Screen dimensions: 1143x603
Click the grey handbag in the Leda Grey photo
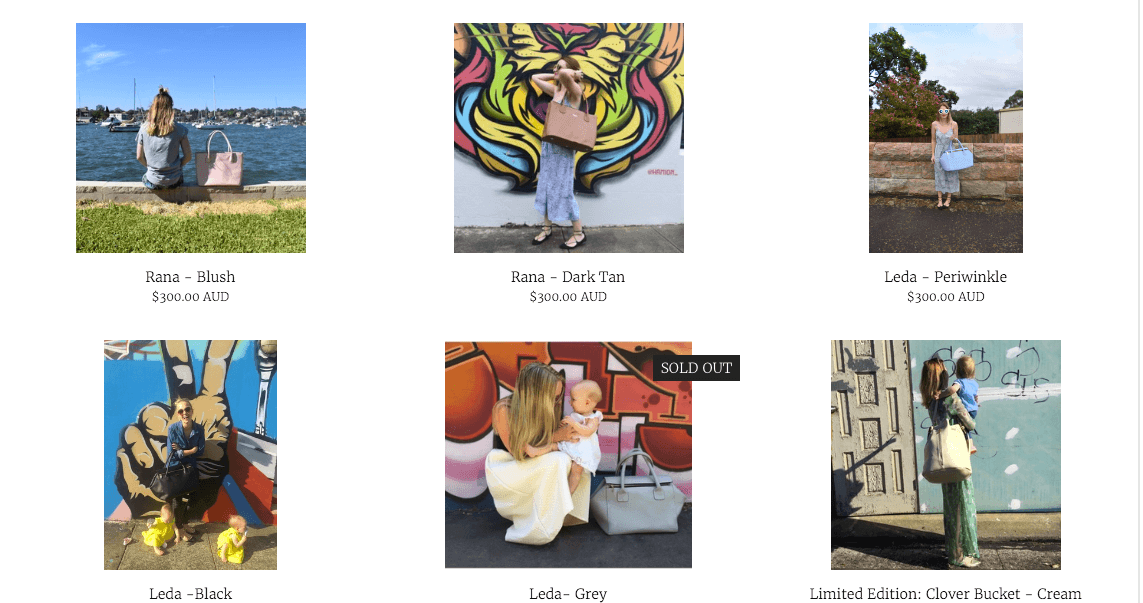(x=637, y=494)
